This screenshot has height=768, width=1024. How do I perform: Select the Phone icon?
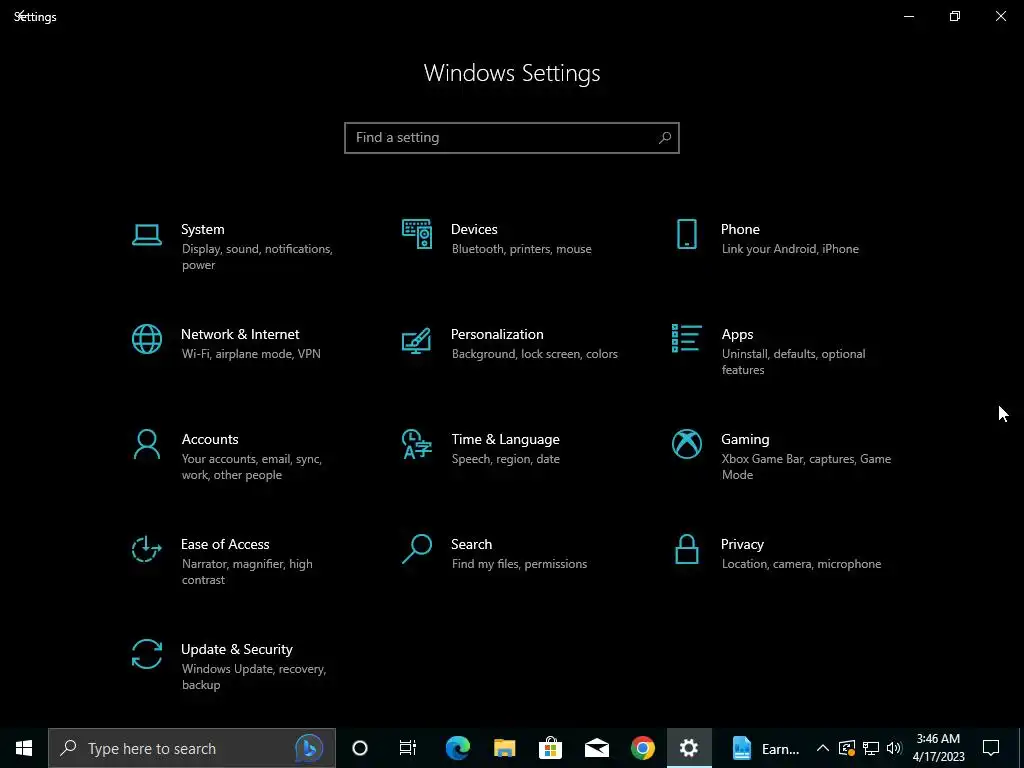tap(686, 234)
